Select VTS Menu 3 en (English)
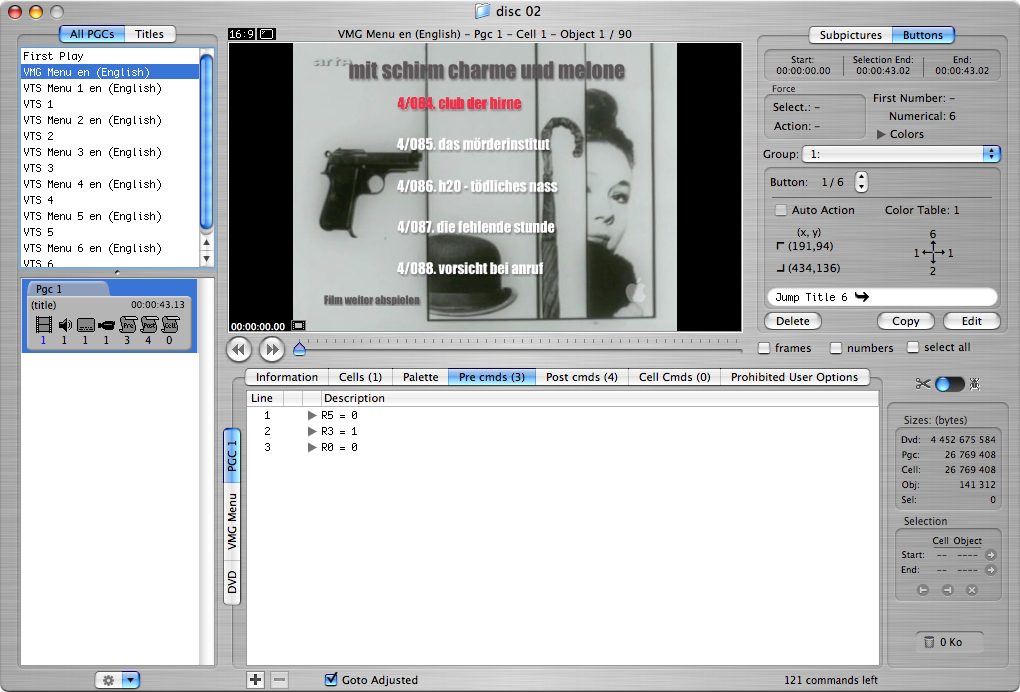The image size is (1020, 692). (110, 152)
